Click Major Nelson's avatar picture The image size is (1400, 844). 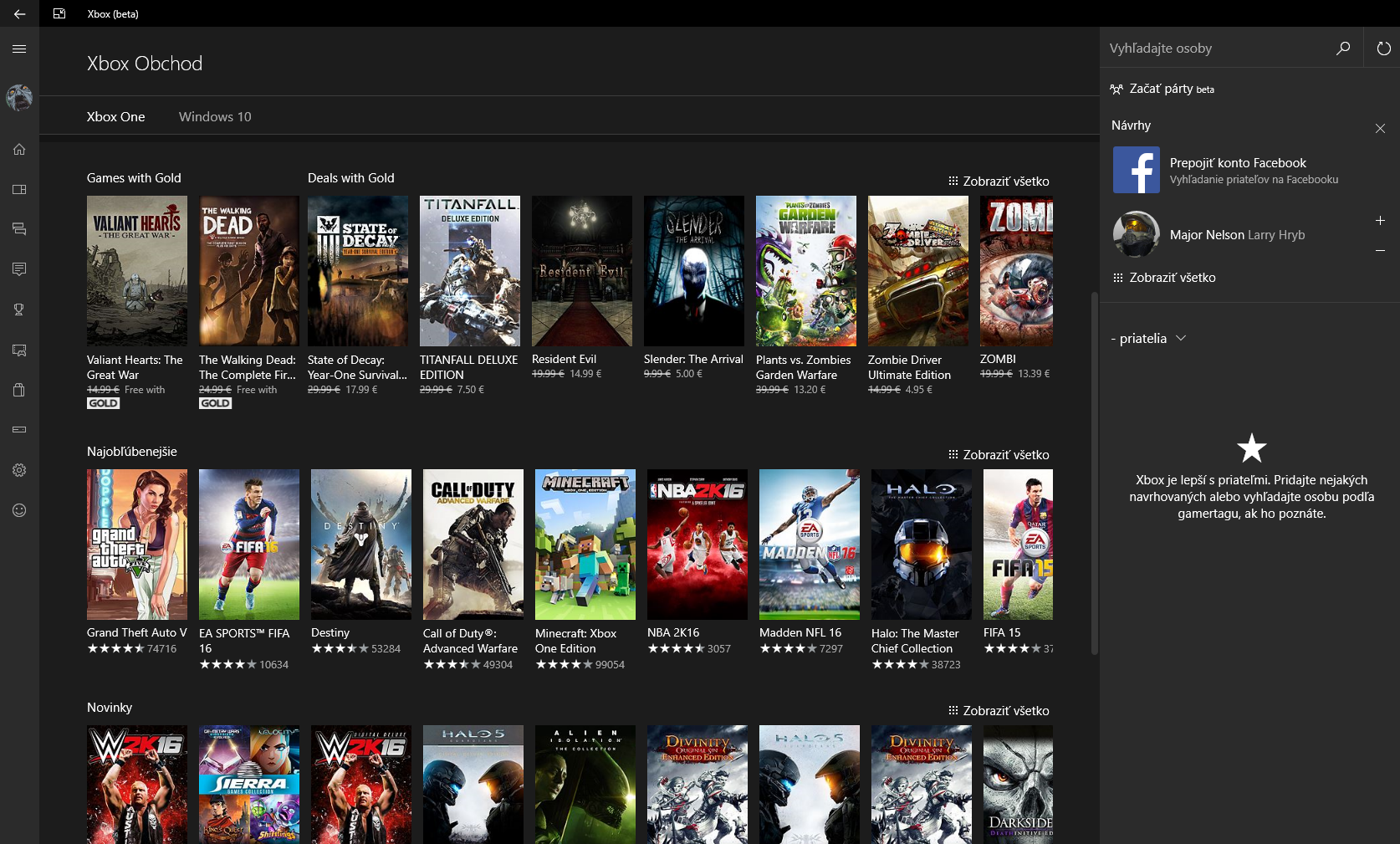click(x=1137, y=234)
